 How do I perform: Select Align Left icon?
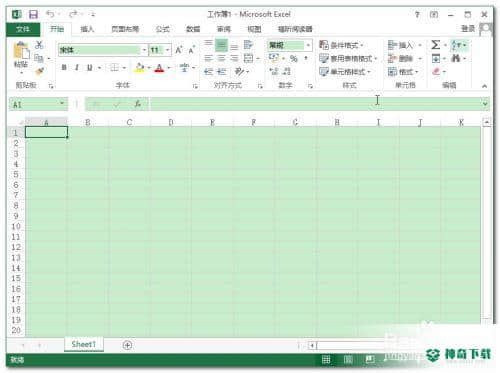(208, 59)
